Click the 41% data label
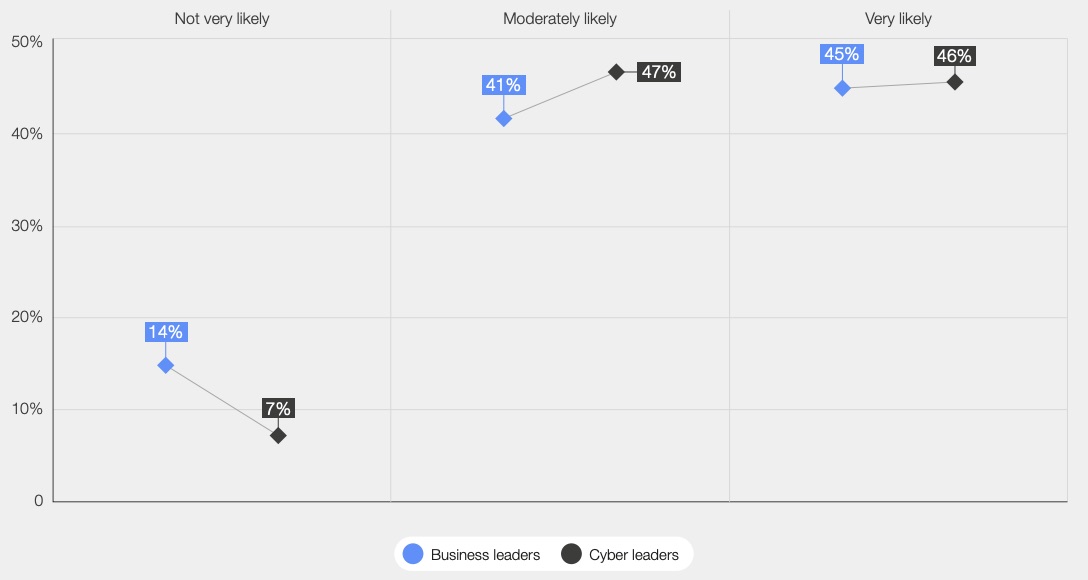1088x580 pixels. click(504, 85)
